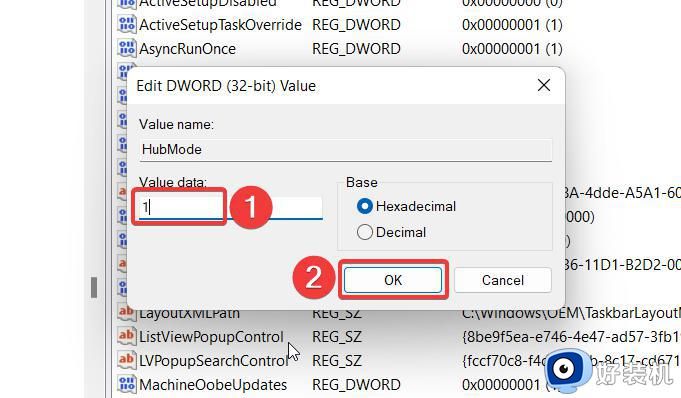The height and width of the screenshot is (398, 681).
Task: Click REG_DWORD type of AsyncRunOnce
Action: point(356,49)
